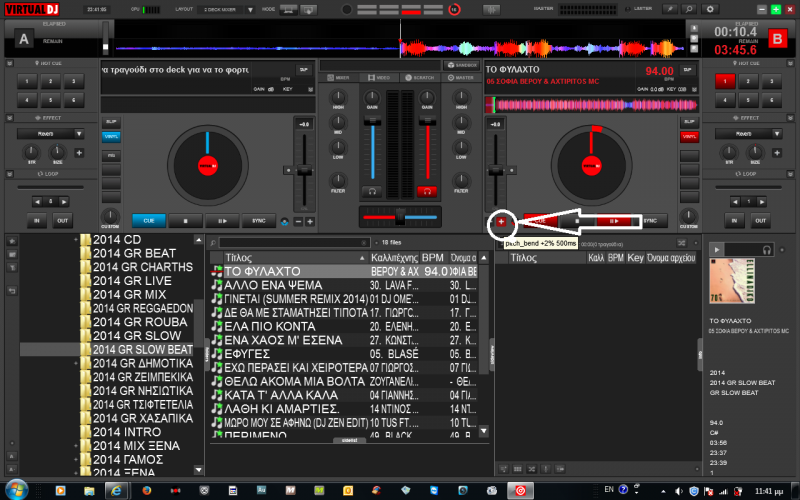
Task: Toggle deck B red headphone cue button
Action: pos(427,191)
